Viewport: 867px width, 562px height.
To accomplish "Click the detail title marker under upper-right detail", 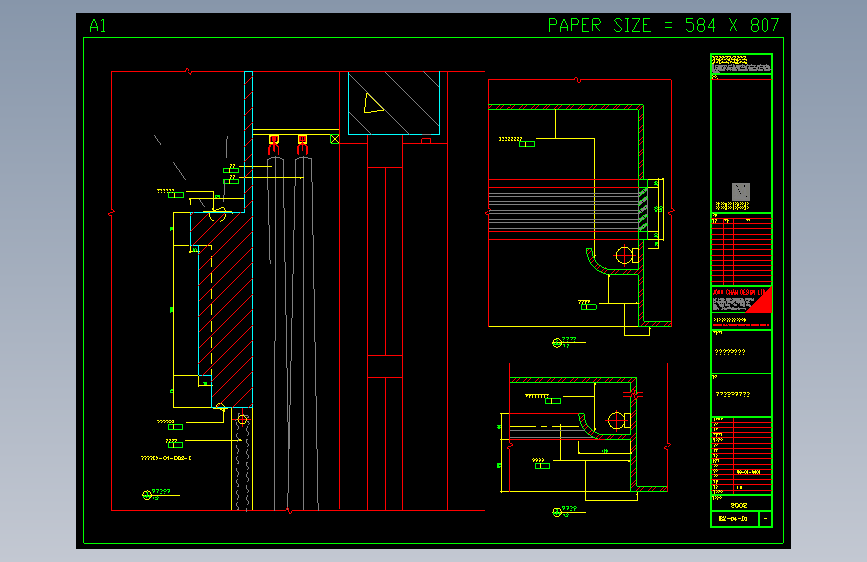I will (x=568, y=342).
